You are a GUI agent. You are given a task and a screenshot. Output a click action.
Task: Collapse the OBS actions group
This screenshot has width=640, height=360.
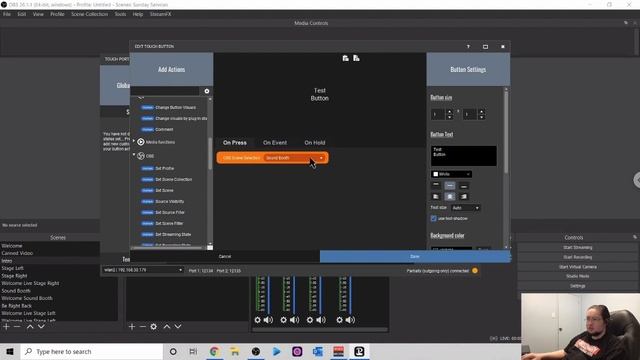pyautogui.click(x=134, y=155)
